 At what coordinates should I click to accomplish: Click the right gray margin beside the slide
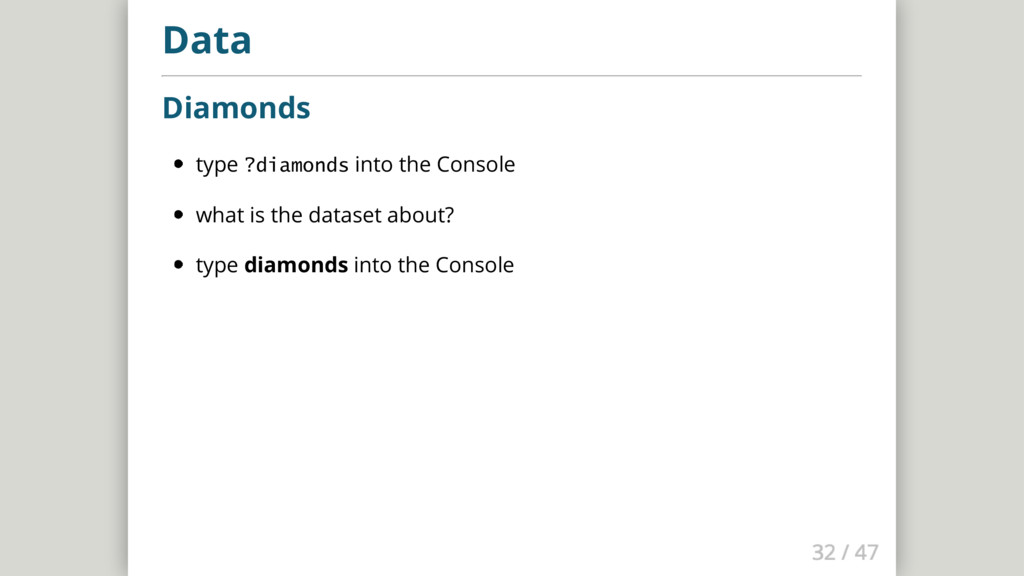[x=960, y=288]
